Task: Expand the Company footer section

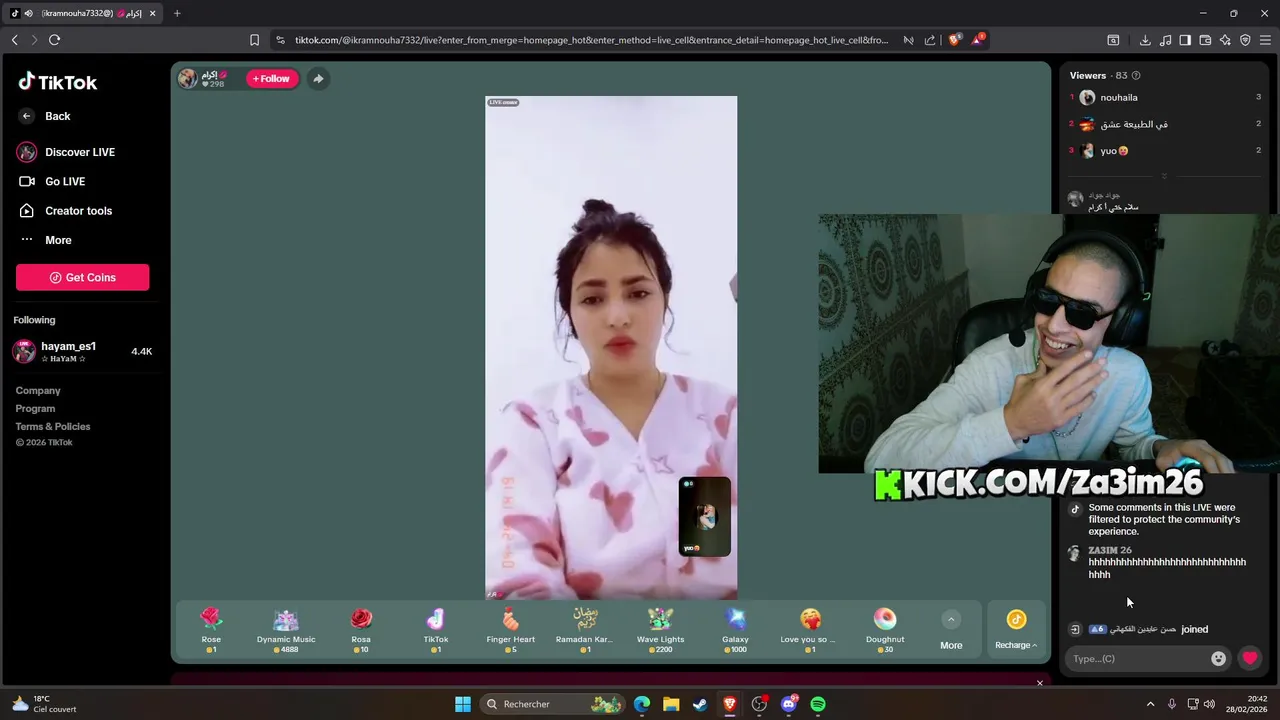Action: (38, 391)
